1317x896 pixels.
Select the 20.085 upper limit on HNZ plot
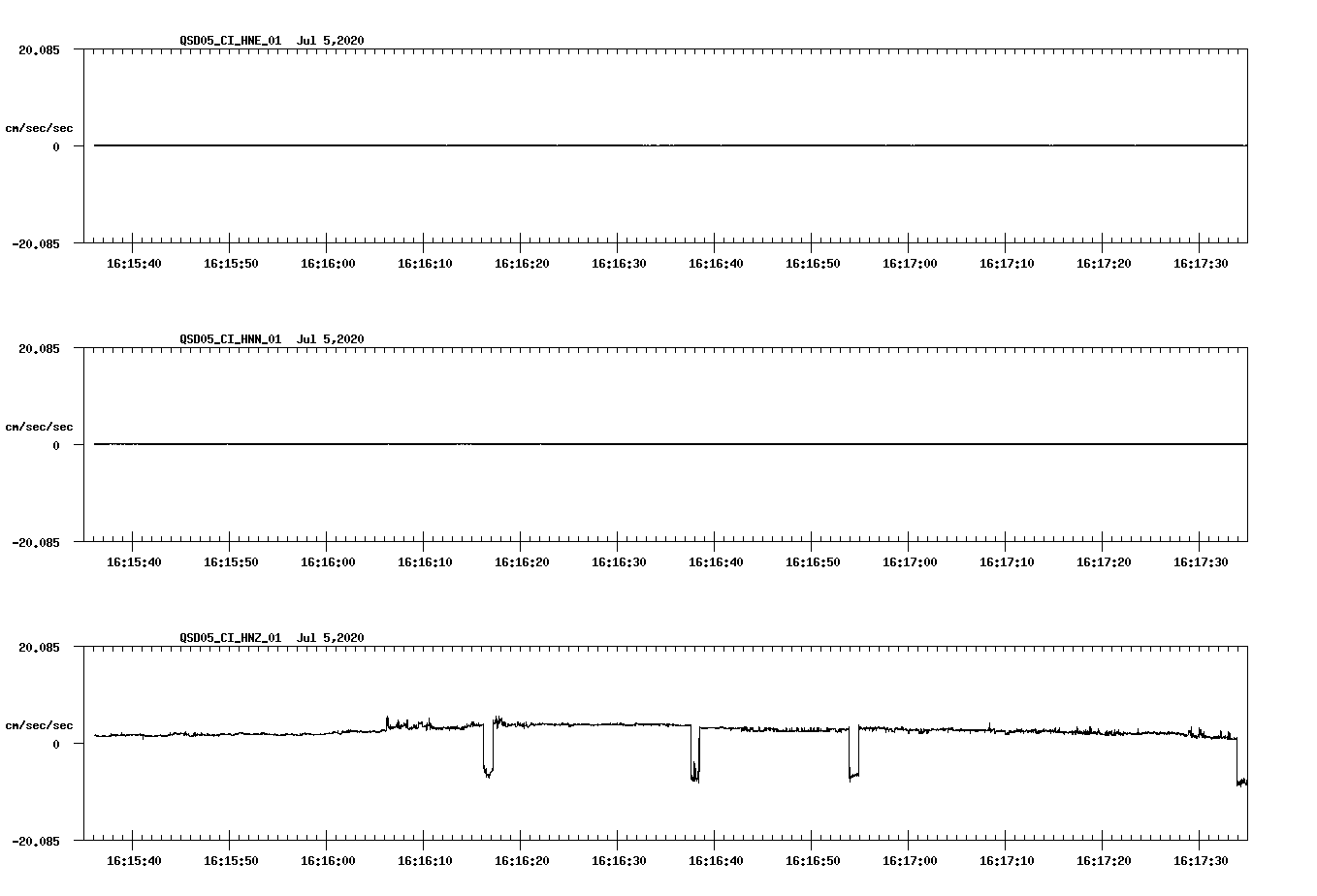[x=39, y=648]
